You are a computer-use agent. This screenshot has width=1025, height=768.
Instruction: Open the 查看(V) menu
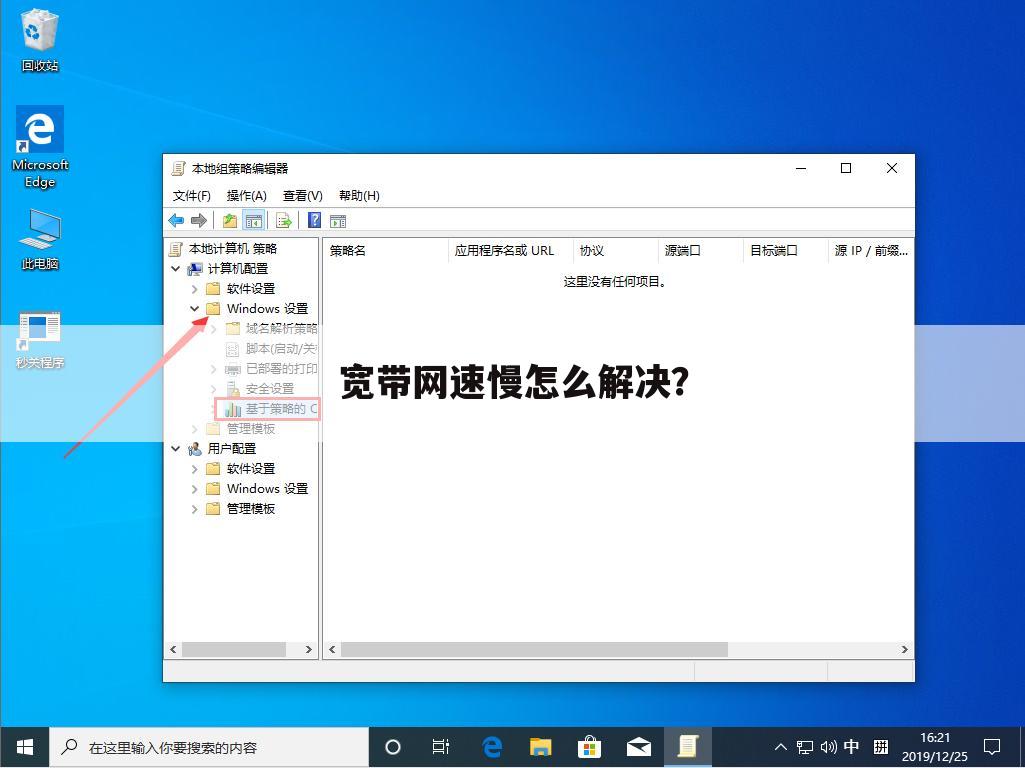(302, 195)
